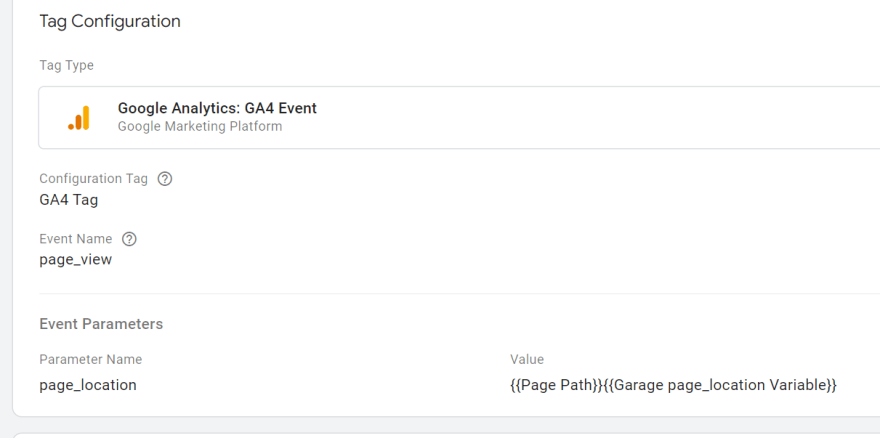The height and width of the screenshot is (438, 880).
Task: Click the Page Path variable value
Action: pos(556,385)
